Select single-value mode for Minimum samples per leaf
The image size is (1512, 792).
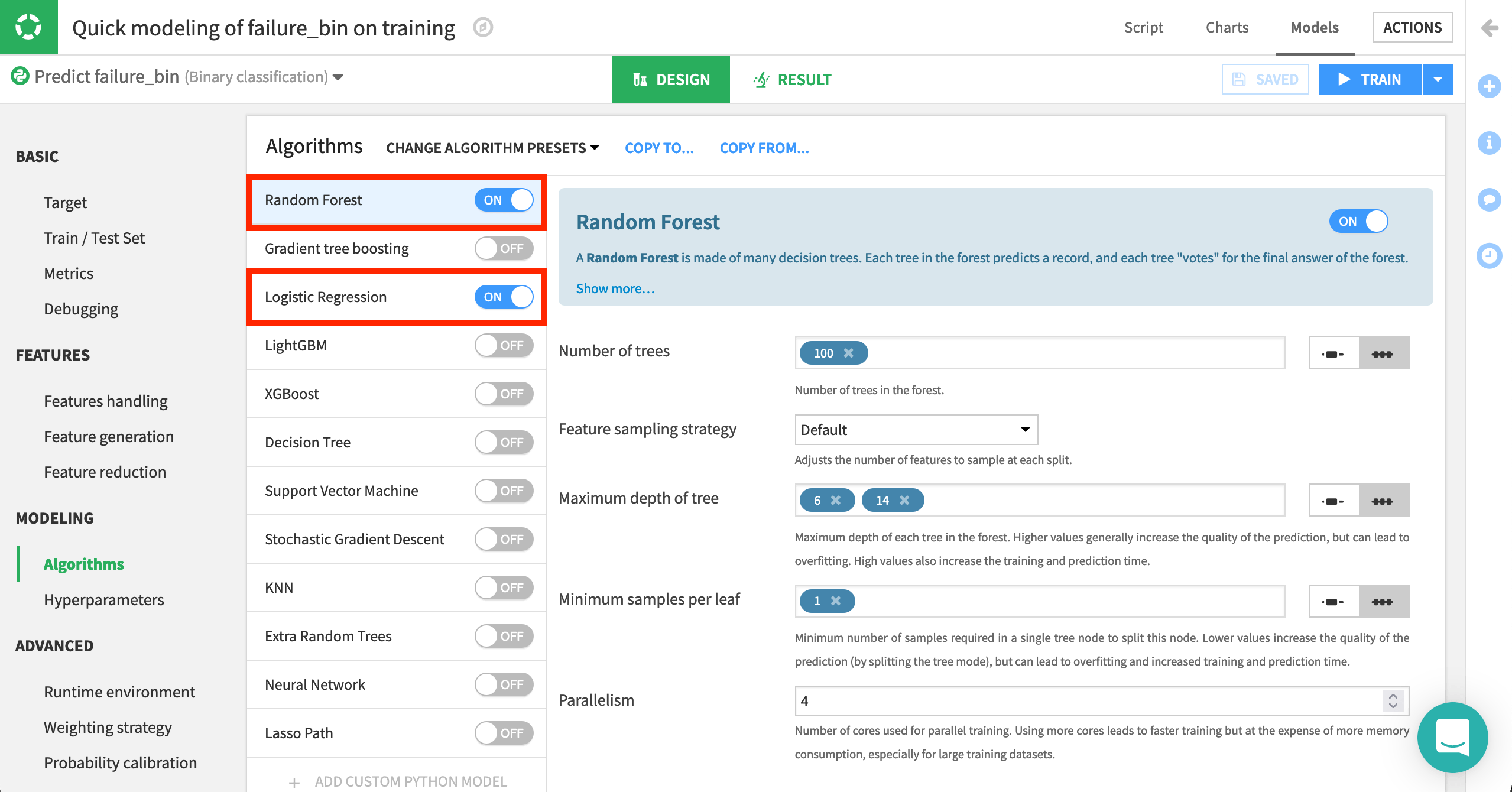click(x=1334, y=601)
